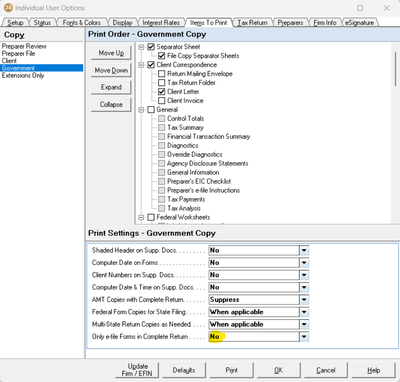Check the Federal Worksheets checkbox
Image resolution: width=400 pixels, height=382 pixels.
click(151, 217)
